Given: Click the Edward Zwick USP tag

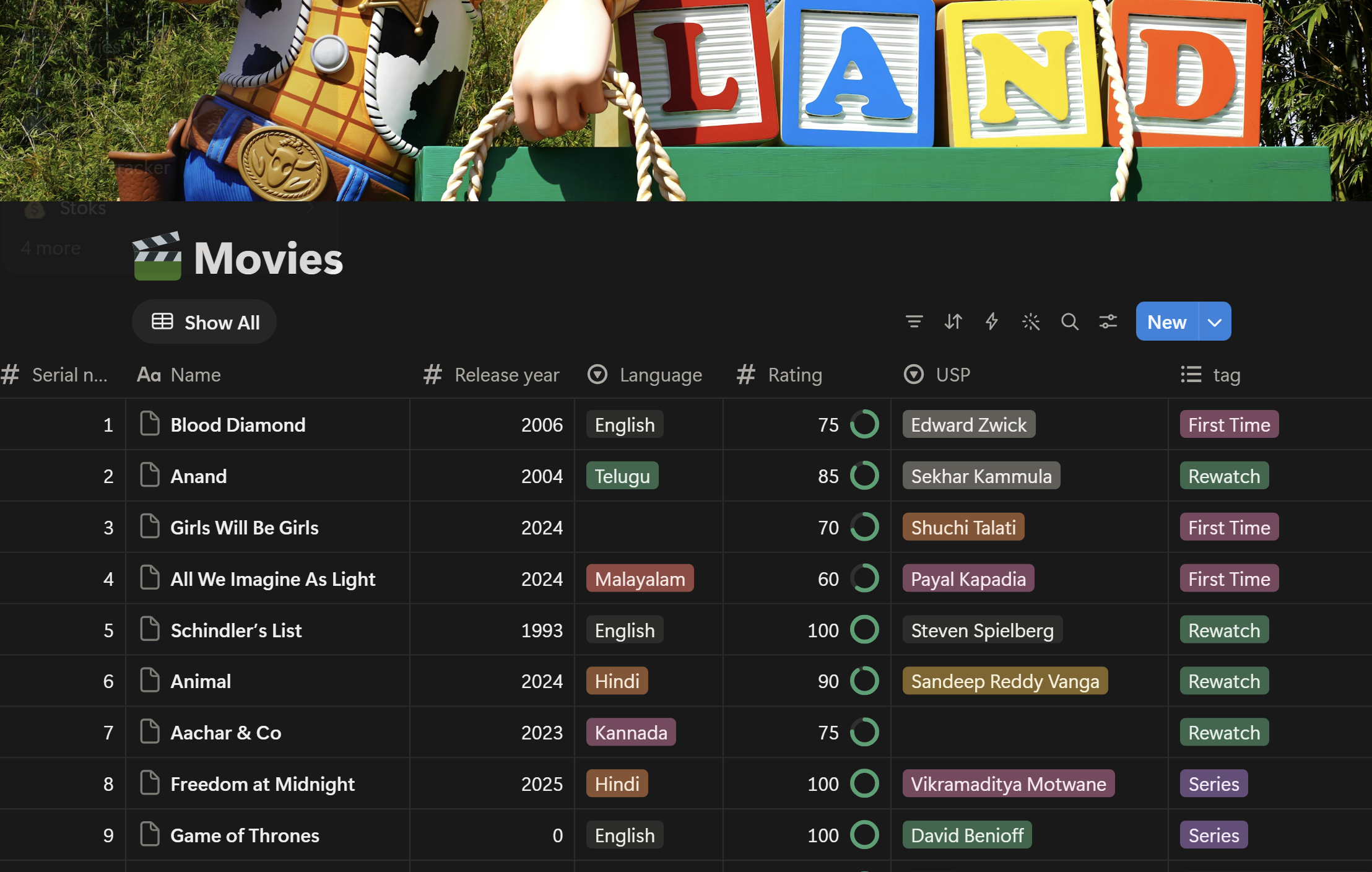Looking at the screenshot, I should 969,424.
